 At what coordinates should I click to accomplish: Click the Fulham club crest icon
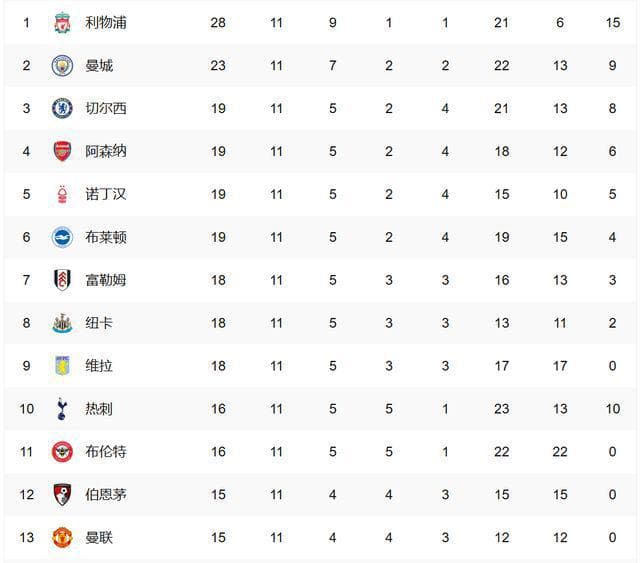pos(62,280)
